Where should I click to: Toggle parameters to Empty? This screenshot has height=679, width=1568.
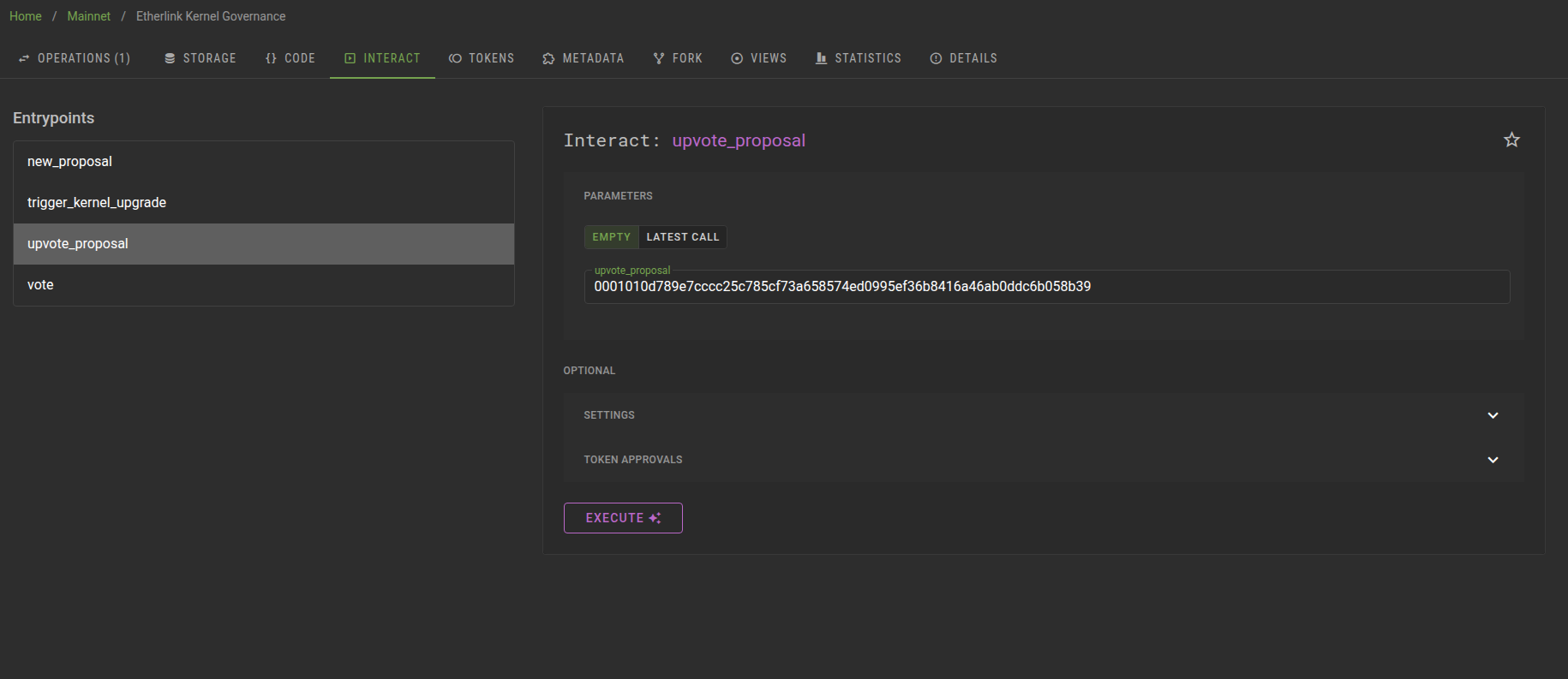pos(612,237)
